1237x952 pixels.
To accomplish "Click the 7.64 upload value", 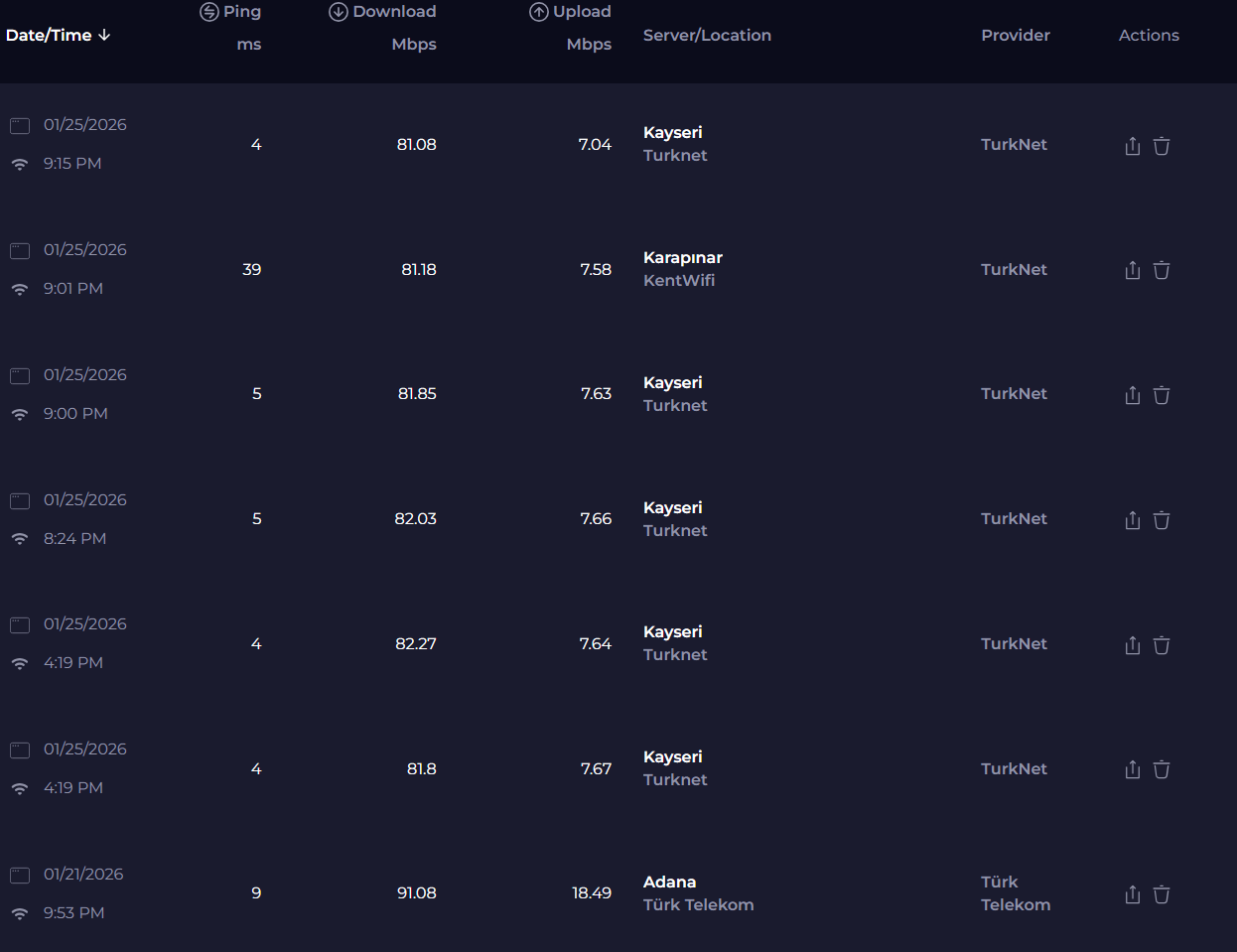I will pyautogui.click(x=596, y=643).
